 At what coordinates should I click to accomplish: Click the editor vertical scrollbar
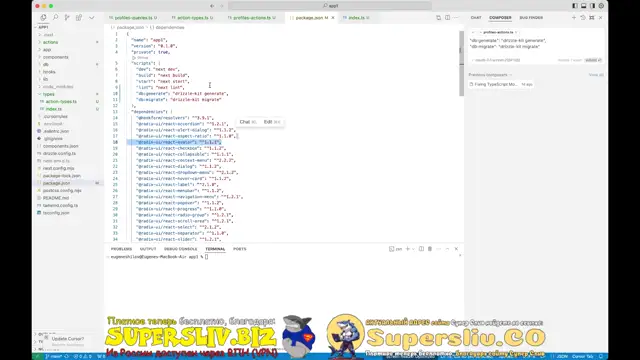(x=462, y=63)
